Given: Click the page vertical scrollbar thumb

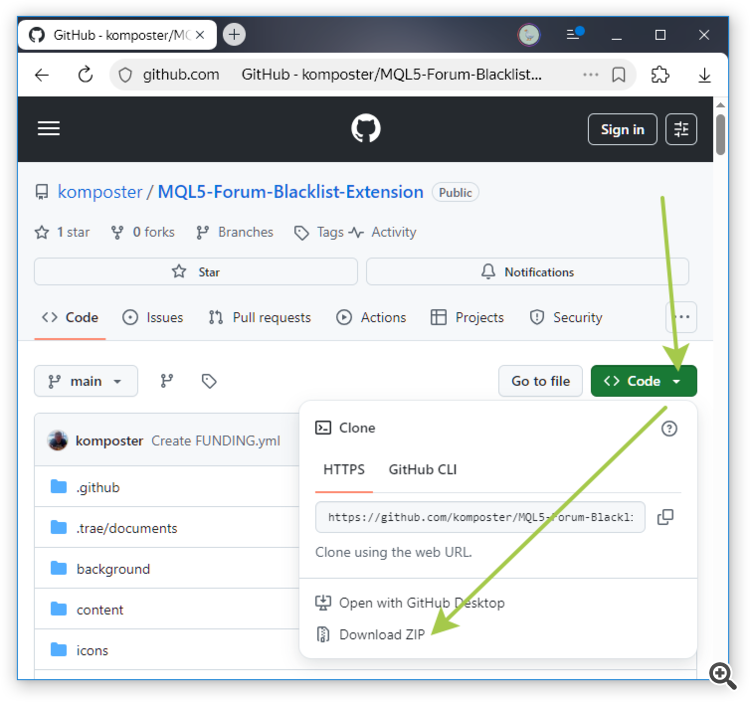Looking at the screenshot, I should [x=720, y=134].
